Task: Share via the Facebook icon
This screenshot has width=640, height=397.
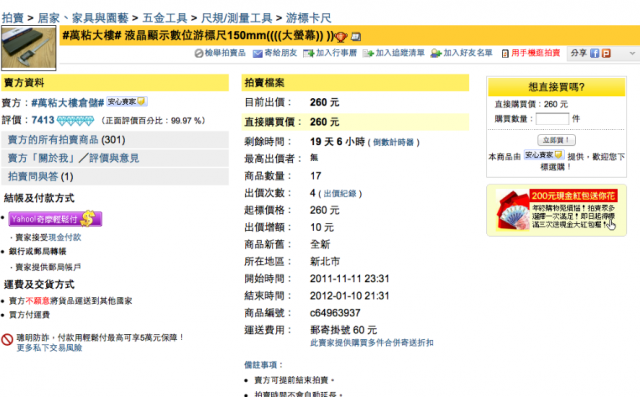Action: point(595,53)
